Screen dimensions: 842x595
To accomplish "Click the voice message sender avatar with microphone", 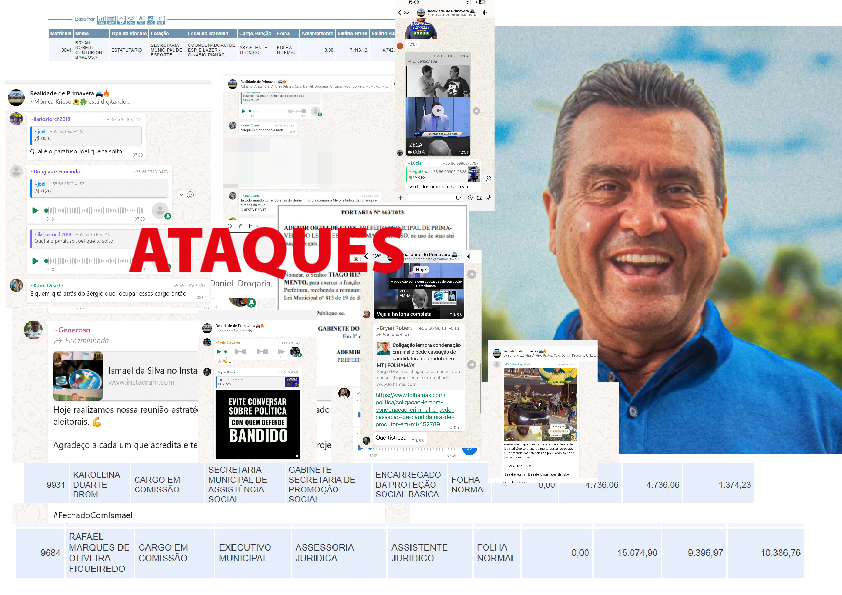I will (159, 211).
